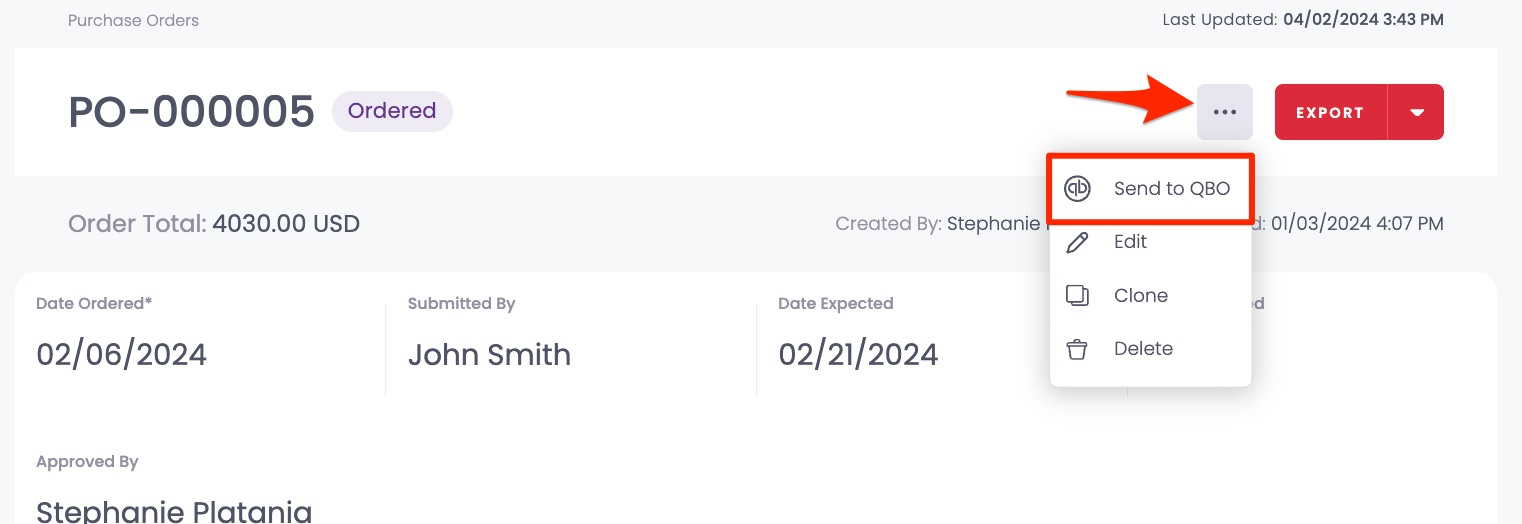Click the pencil Edit icon
Image resolution: width=1522 pixels, height=524 pixels.
(1077, 242)
